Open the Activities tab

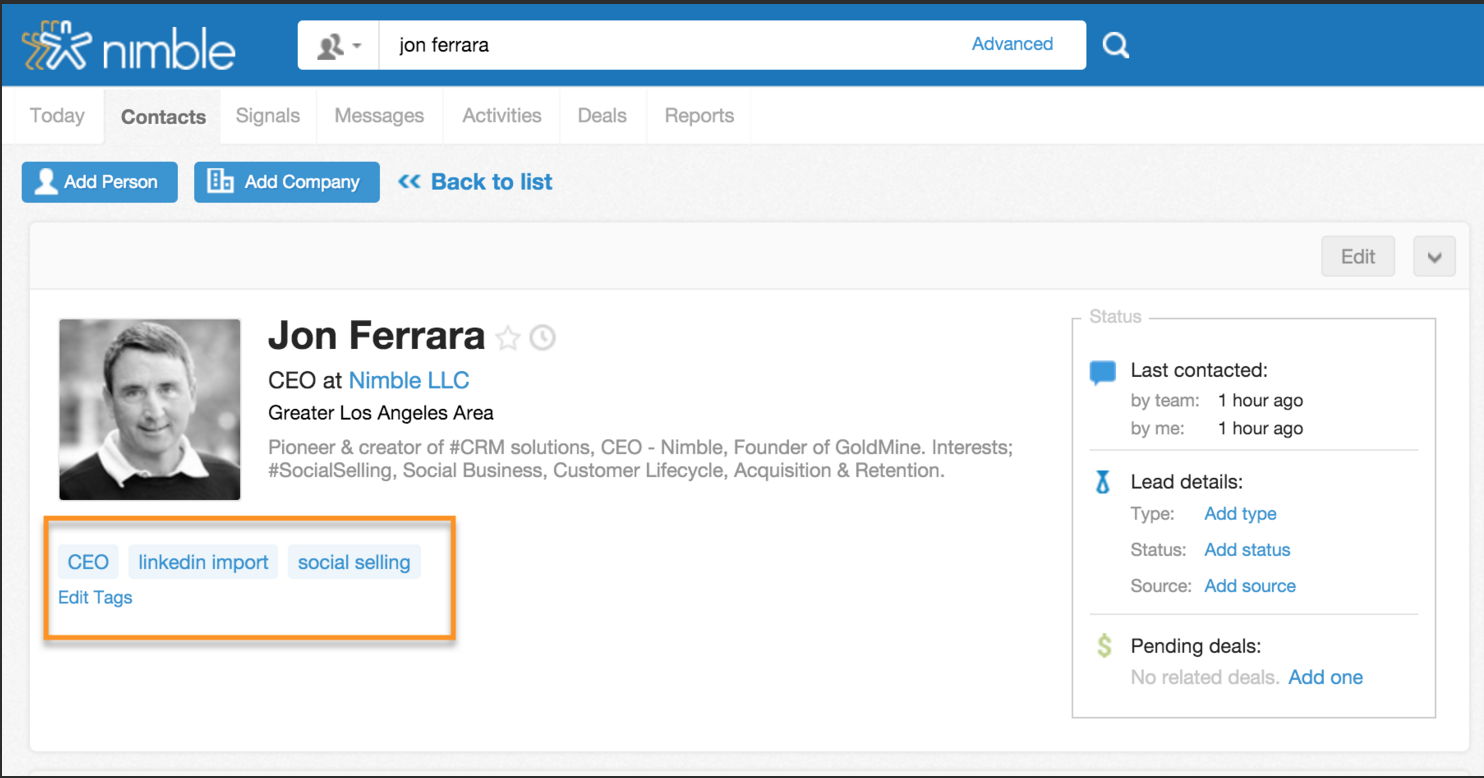(x=502, y=116)
